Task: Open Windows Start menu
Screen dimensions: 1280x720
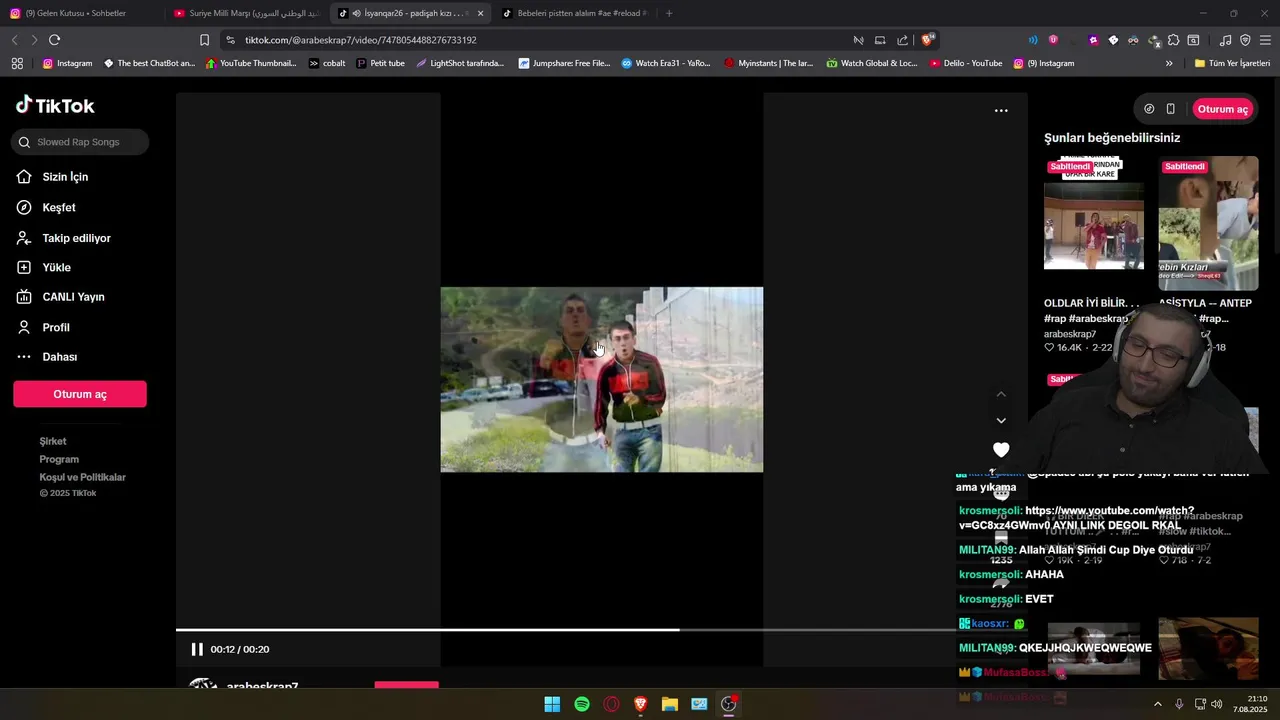Action: click(x=552, y=704)
